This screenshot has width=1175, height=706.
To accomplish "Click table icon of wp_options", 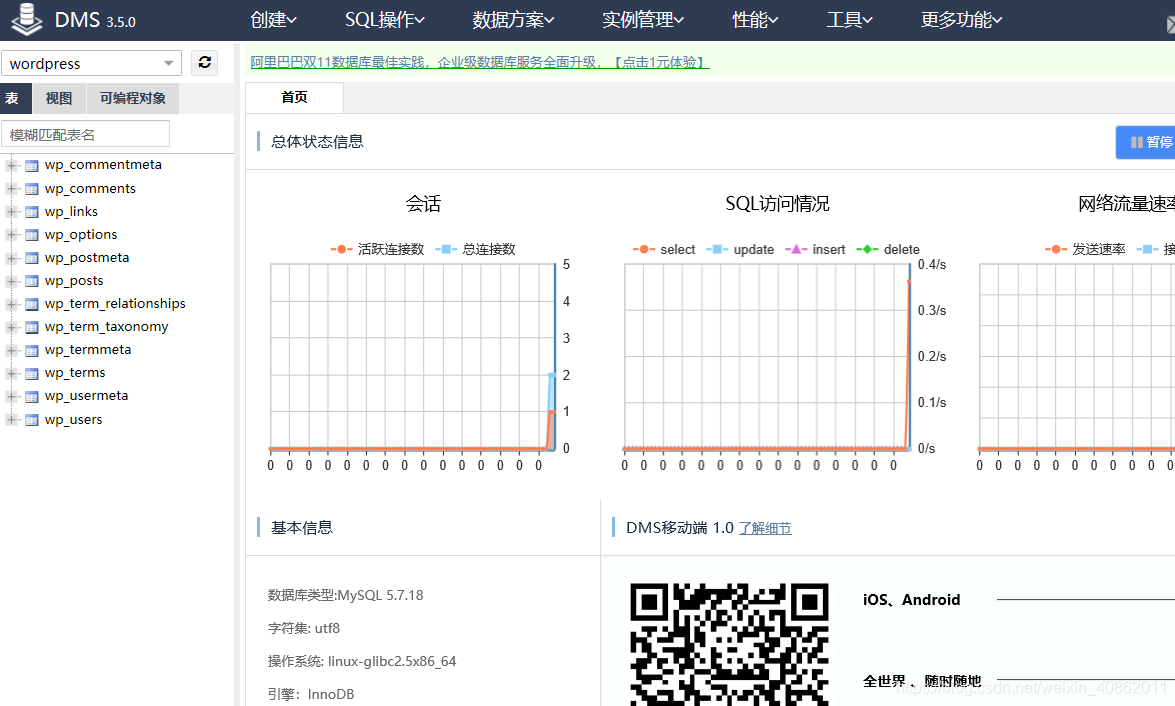I will click(31, 235).
